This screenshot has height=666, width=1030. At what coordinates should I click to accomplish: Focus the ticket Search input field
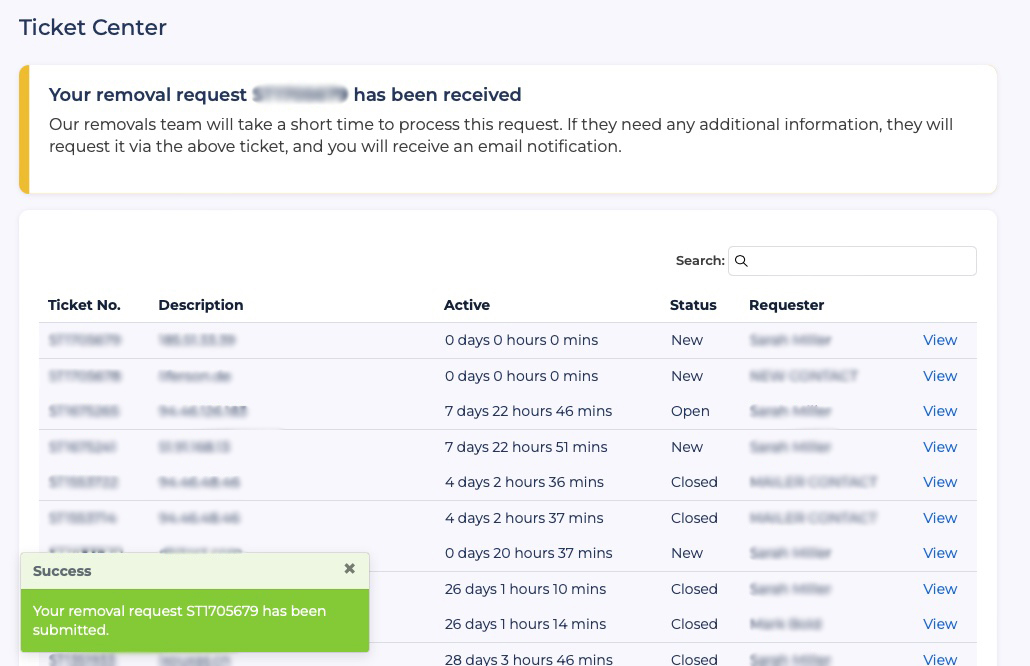(x=860, y=261)
